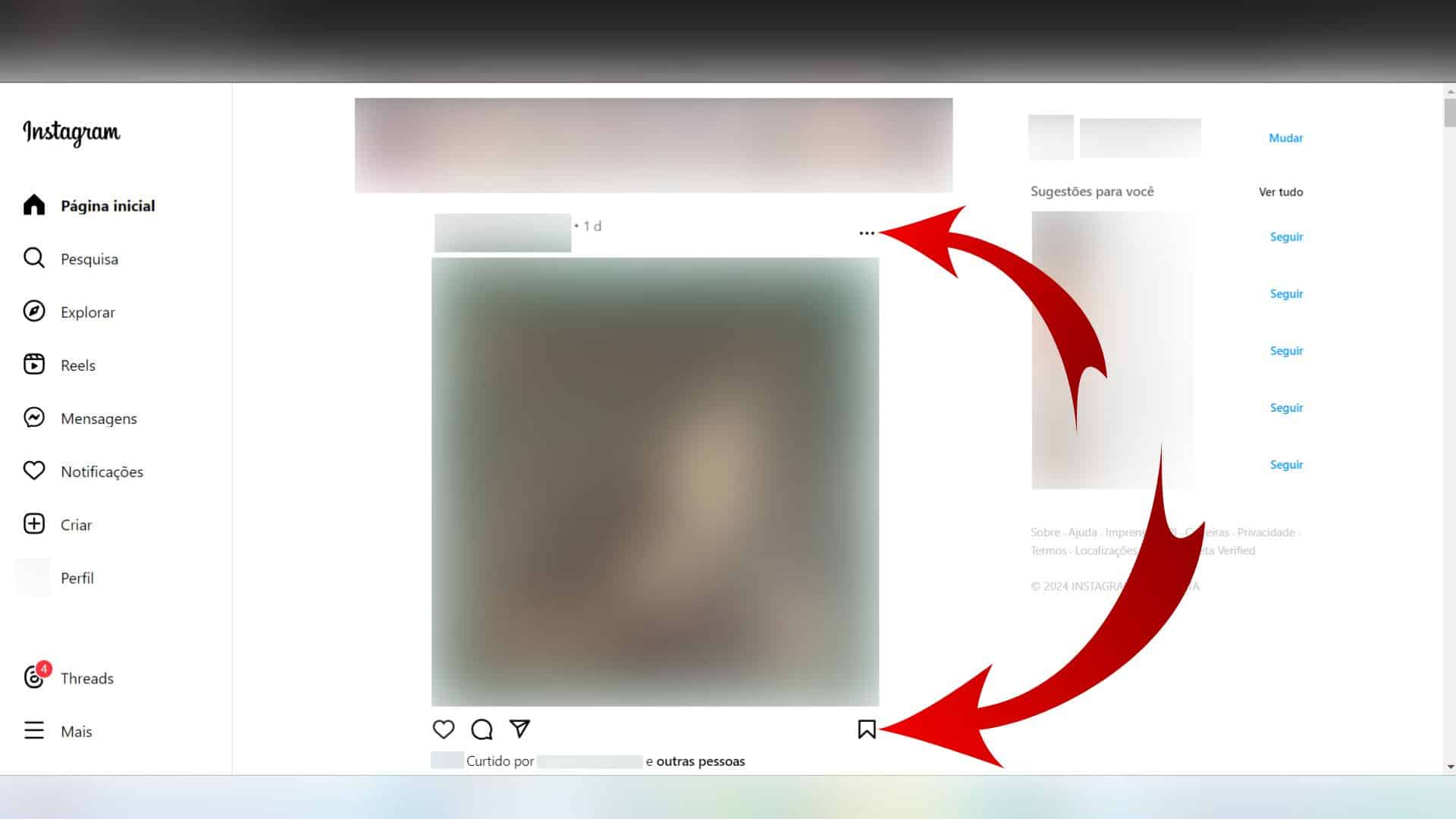1456x819 pixels.
Task: Click the bookmark/save icon on post
Action: pos(866,729)
